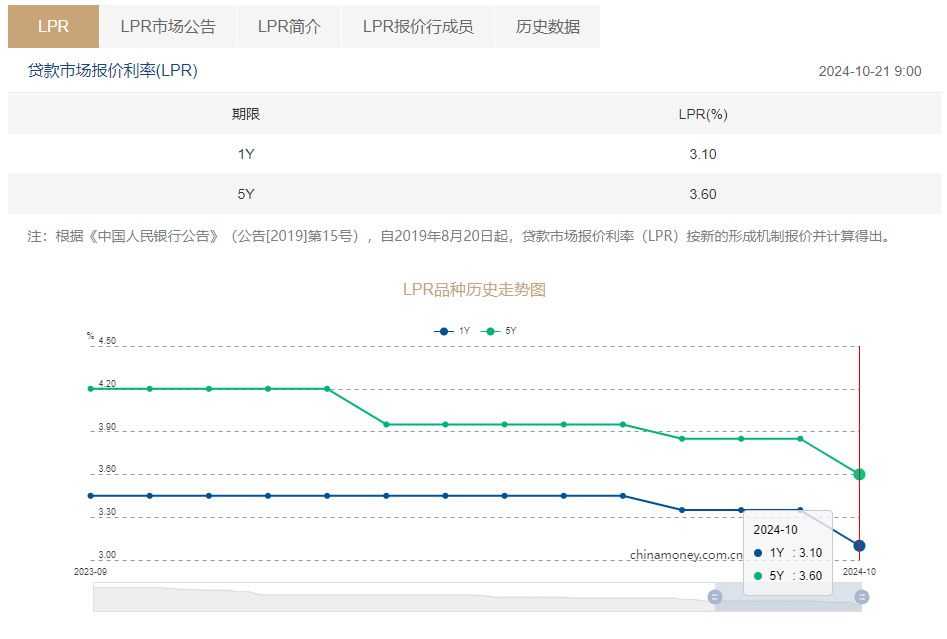This screenshot has width=947, height=639.
Task: Open the LPR市场公告 tab
Action: coord(168,27)
